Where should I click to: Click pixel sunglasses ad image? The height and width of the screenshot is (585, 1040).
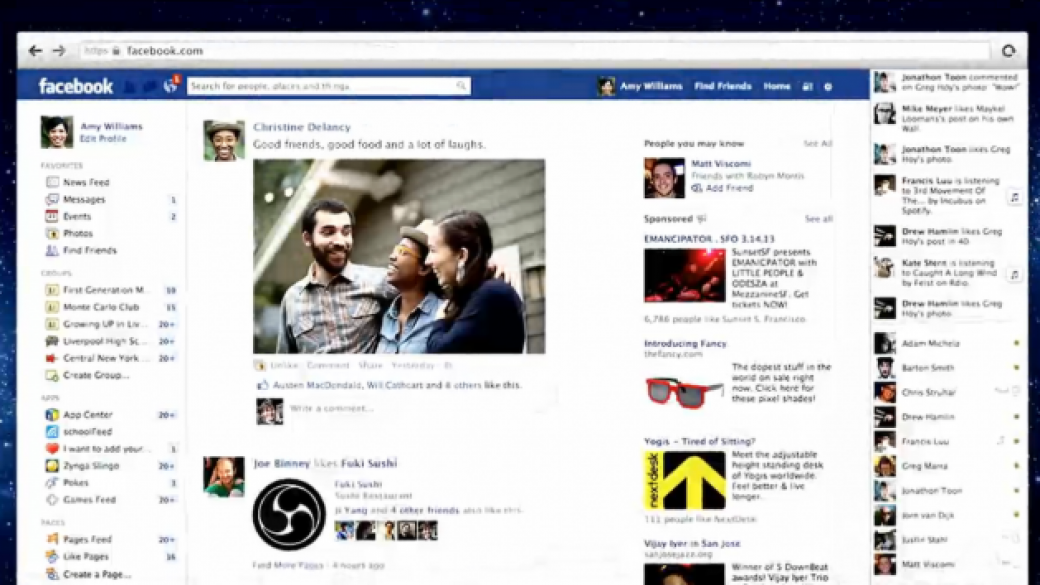(684, 391)
